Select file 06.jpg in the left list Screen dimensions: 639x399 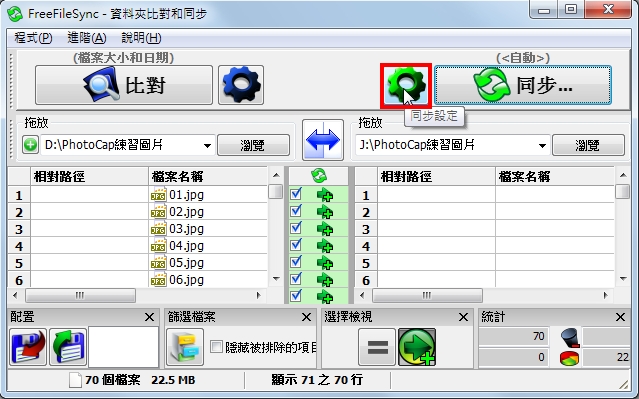click(186, 280)
